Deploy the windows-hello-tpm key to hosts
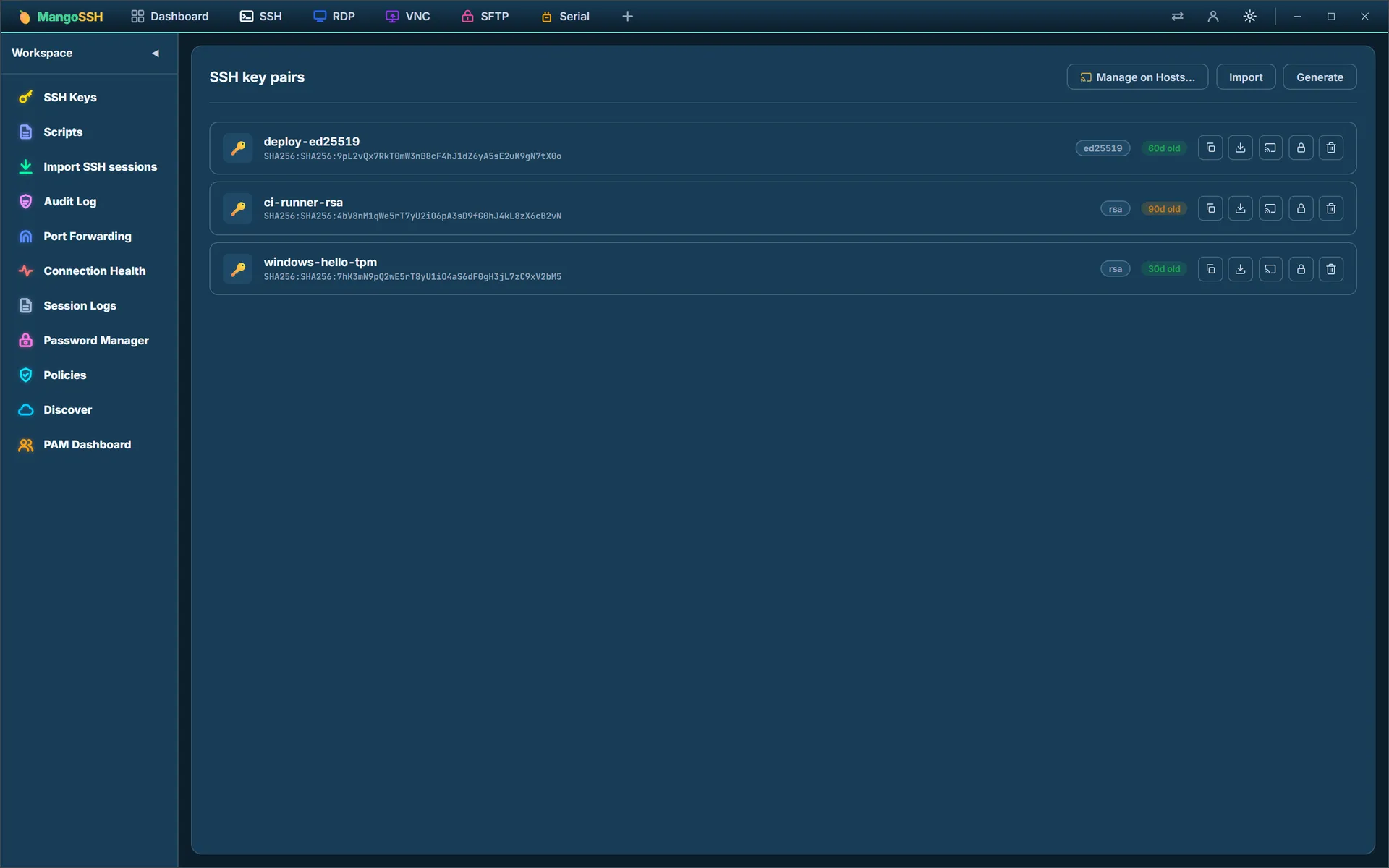 tap(1270, 269)
